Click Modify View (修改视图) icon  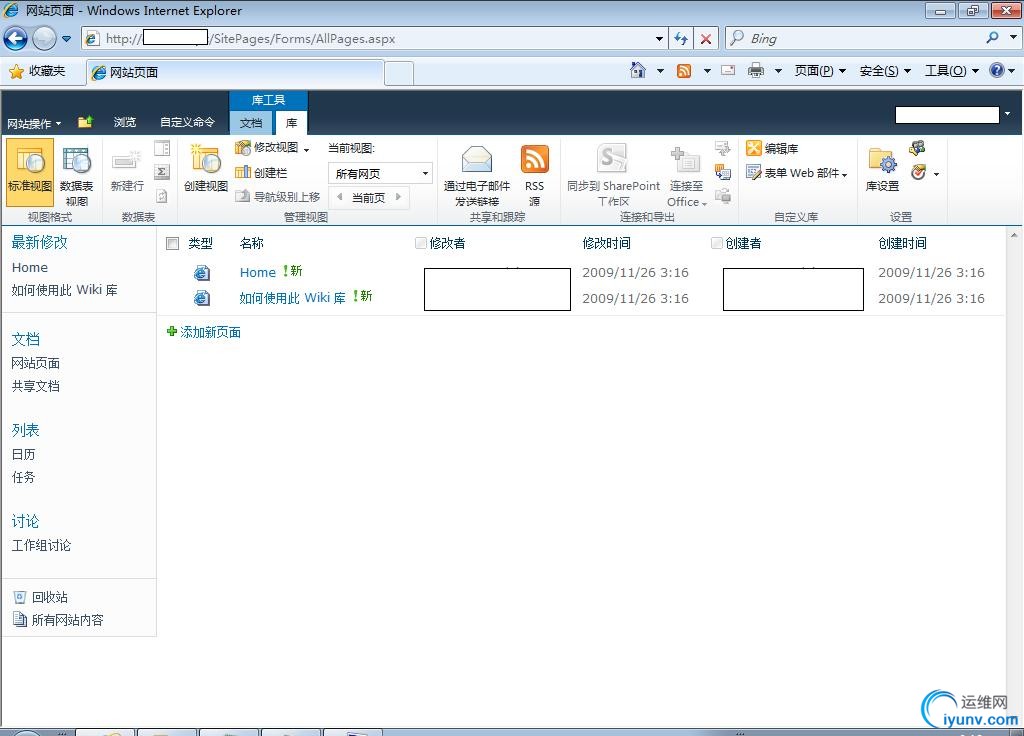[x=242, y=148]
